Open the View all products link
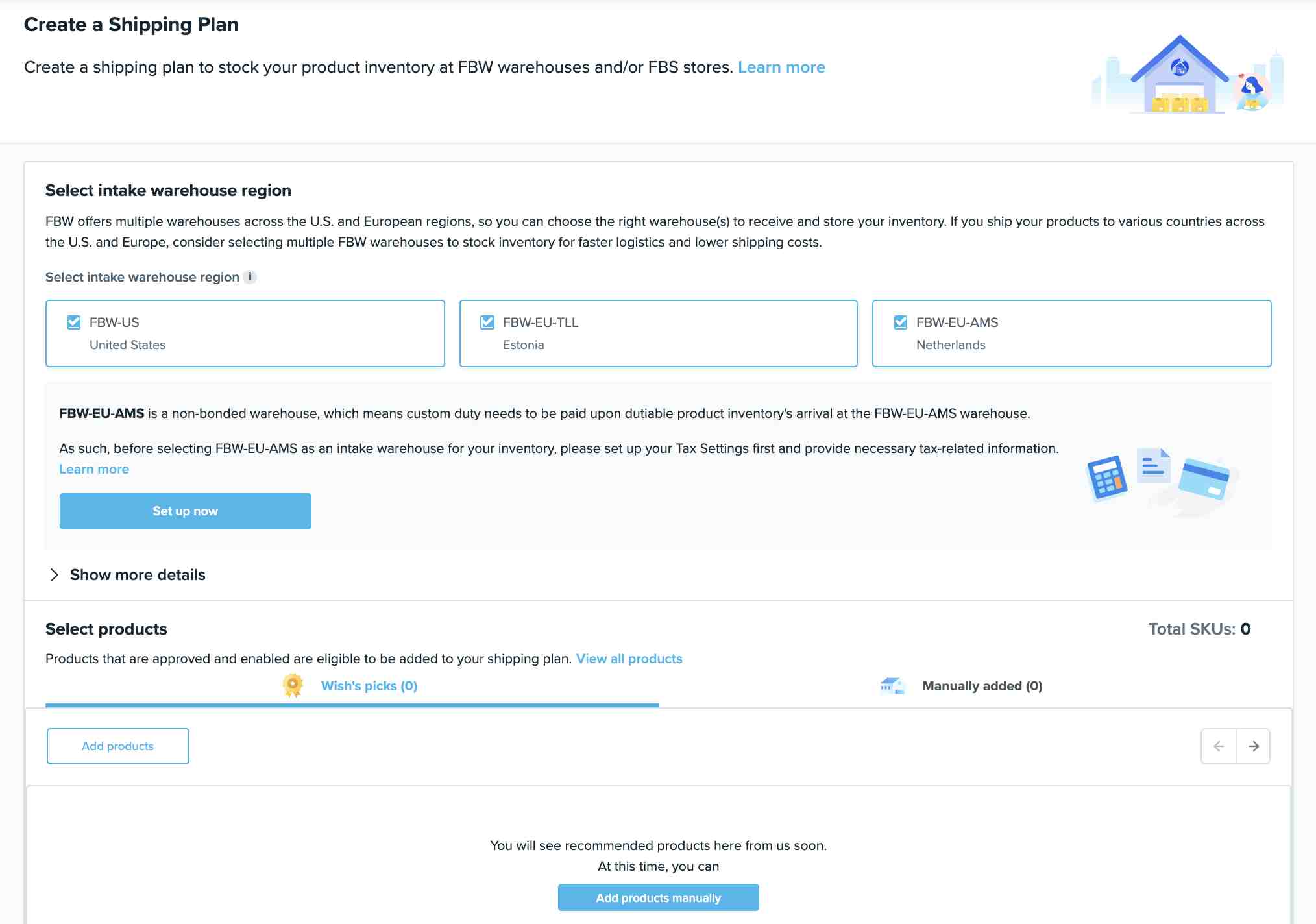Image resolution: width=1316 pixels, height=924 pixels. click(629, 659)
